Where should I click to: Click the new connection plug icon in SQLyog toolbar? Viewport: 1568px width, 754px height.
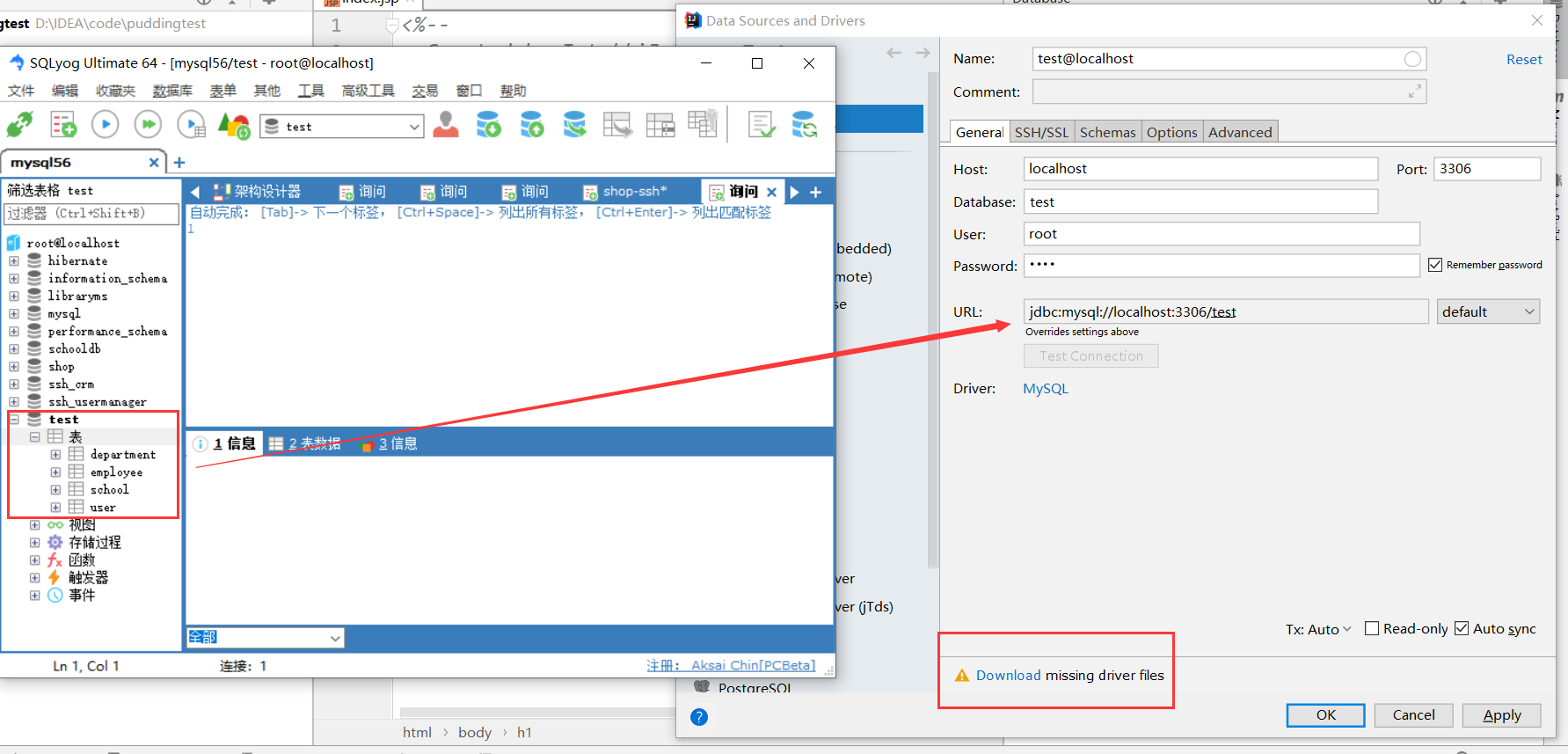[x=20, y=125]
